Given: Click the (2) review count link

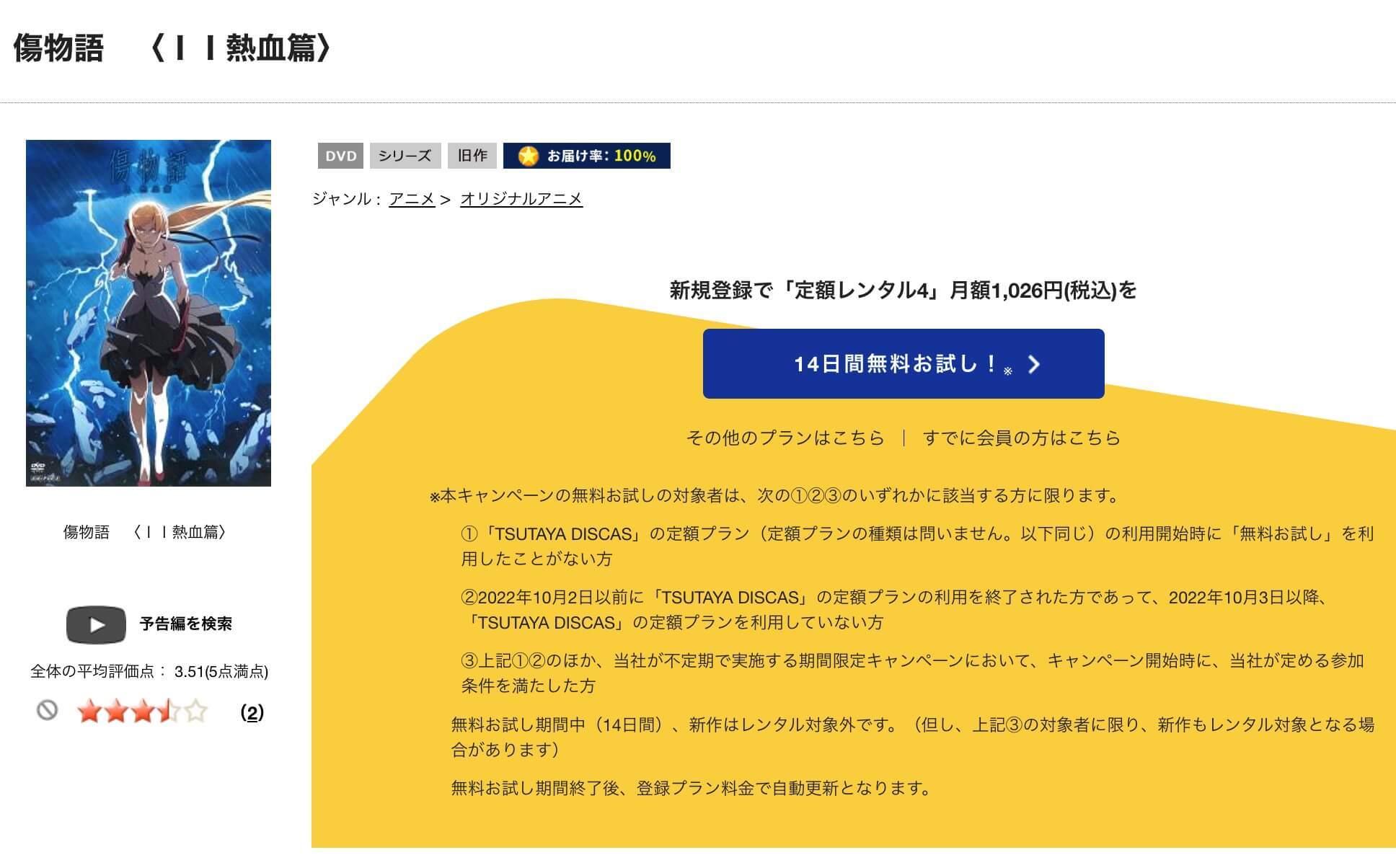Looking at the screenshot, I should (251, 714).
